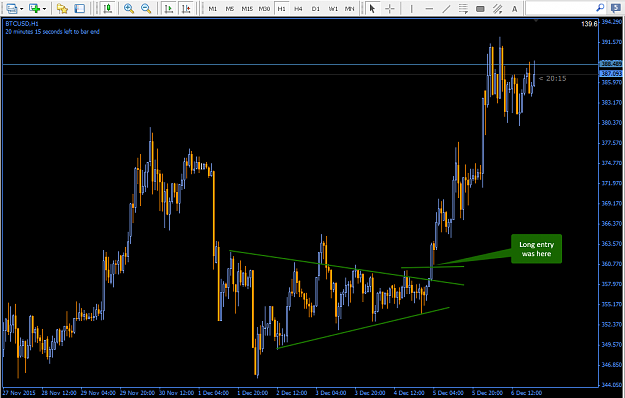Select the arrow cursor tool
This screenshot has height=398, width=625.
[373, 8]
